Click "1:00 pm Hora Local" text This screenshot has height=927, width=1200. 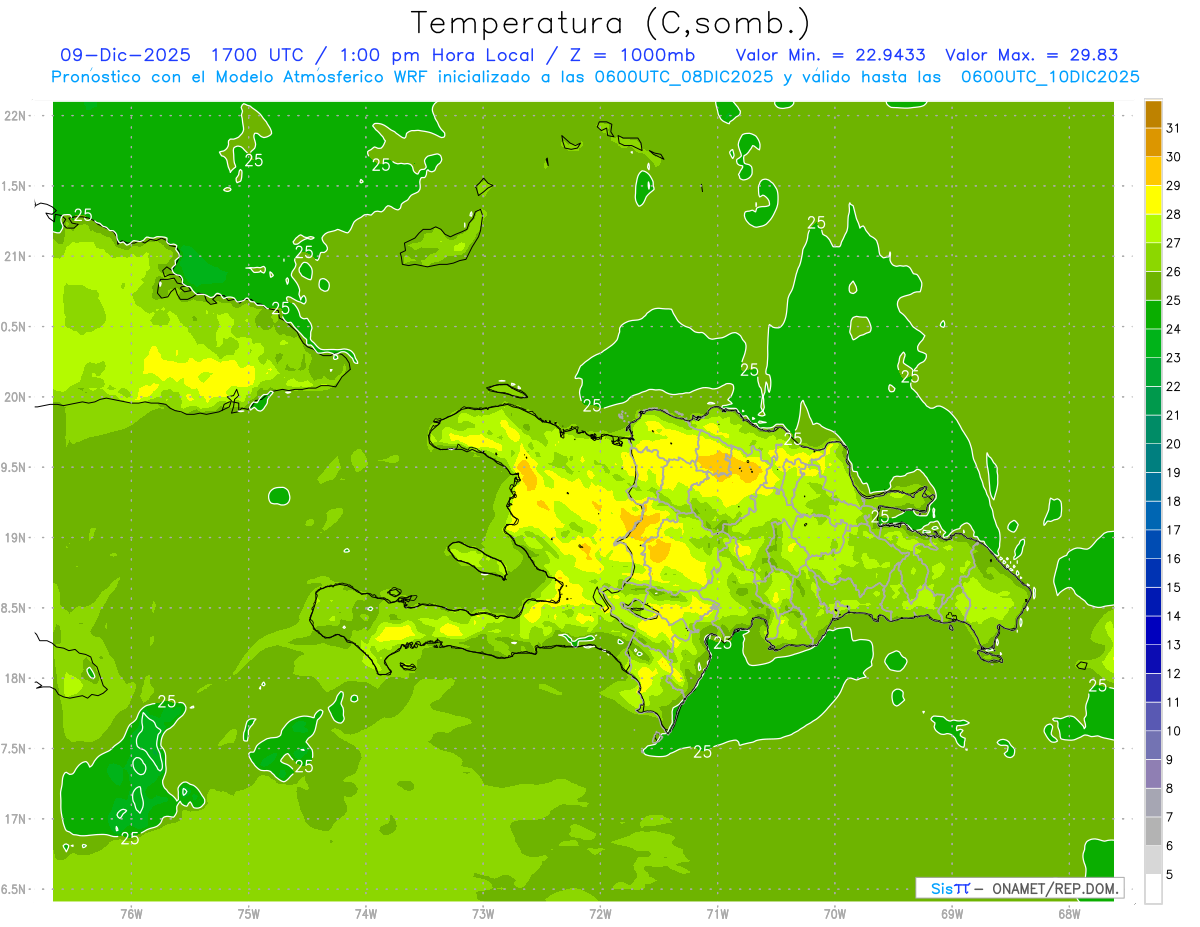(x=436, y=55)
